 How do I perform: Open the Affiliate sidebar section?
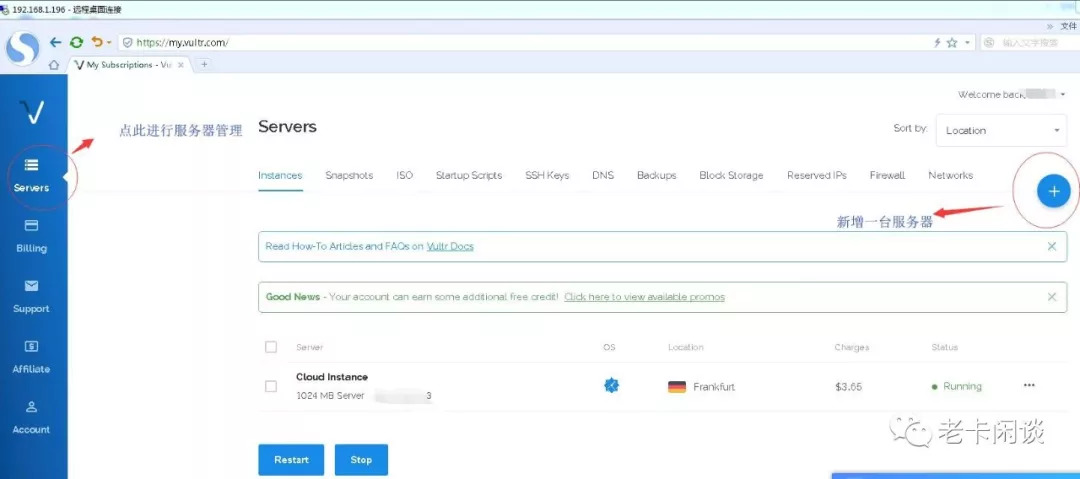(x=32, y=357)
